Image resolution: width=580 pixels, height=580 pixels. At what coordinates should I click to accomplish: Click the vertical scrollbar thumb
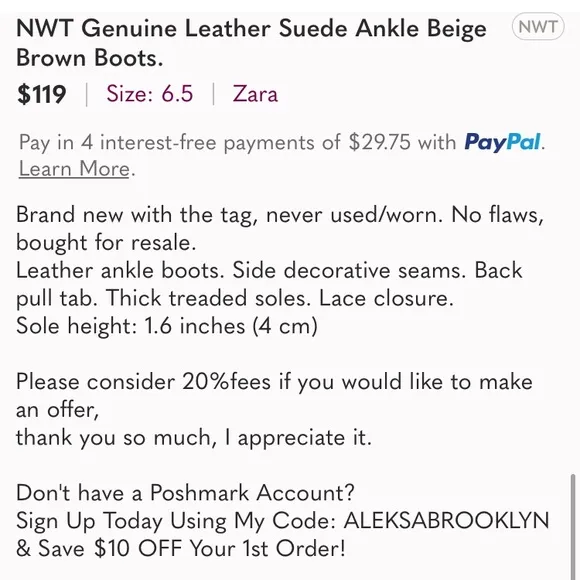pos(573,526)
